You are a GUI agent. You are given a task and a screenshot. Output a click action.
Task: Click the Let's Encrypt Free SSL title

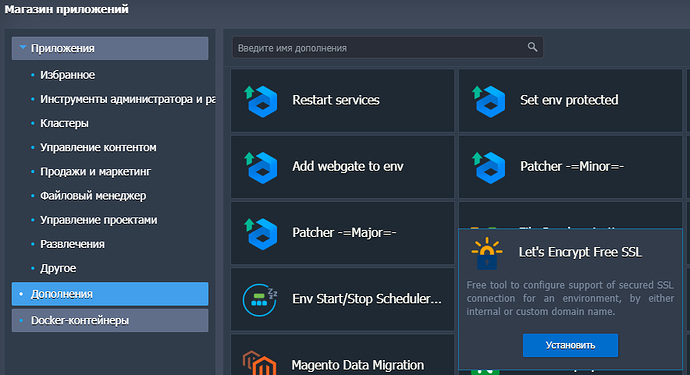(x=580, y=252)
